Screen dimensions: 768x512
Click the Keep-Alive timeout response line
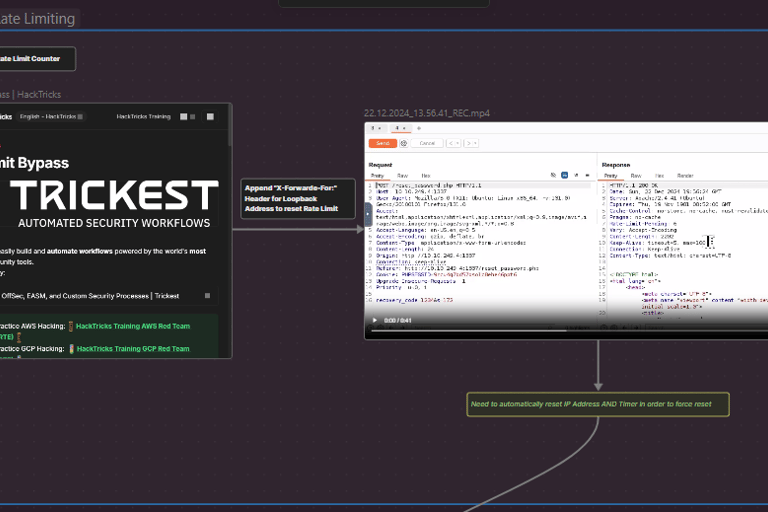(x=658, y=243)
